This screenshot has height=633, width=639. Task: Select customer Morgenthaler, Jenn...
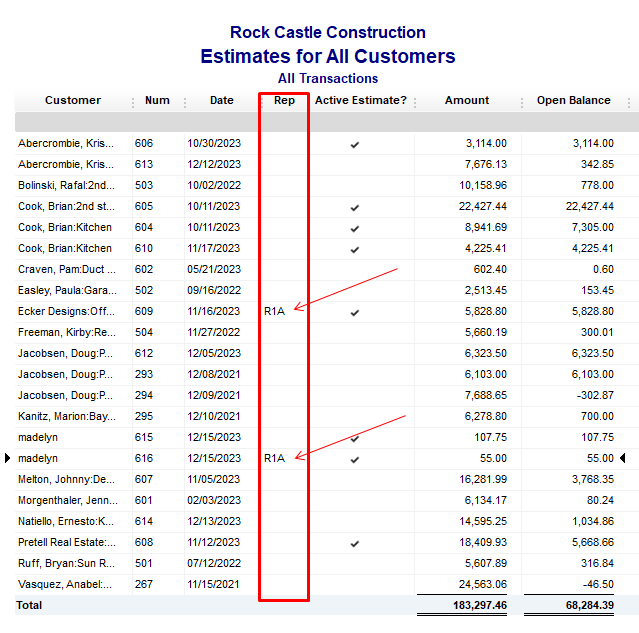pyautogui.click(x=68, y=500)
